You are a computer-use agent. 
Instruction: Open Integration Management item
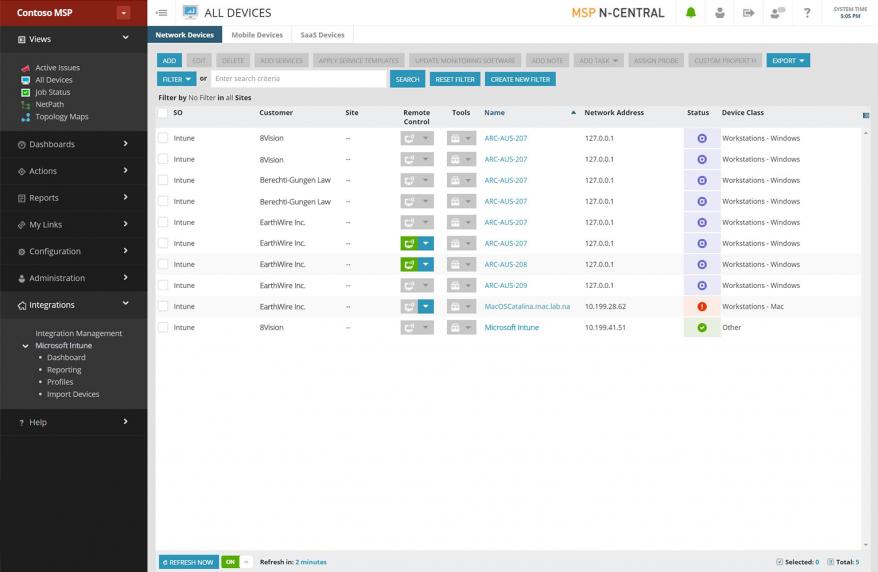point(78,334)
